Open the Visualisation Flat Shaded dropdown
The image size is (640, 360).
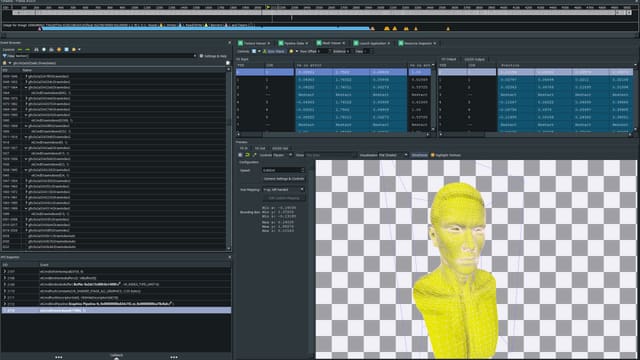point(393,155)
